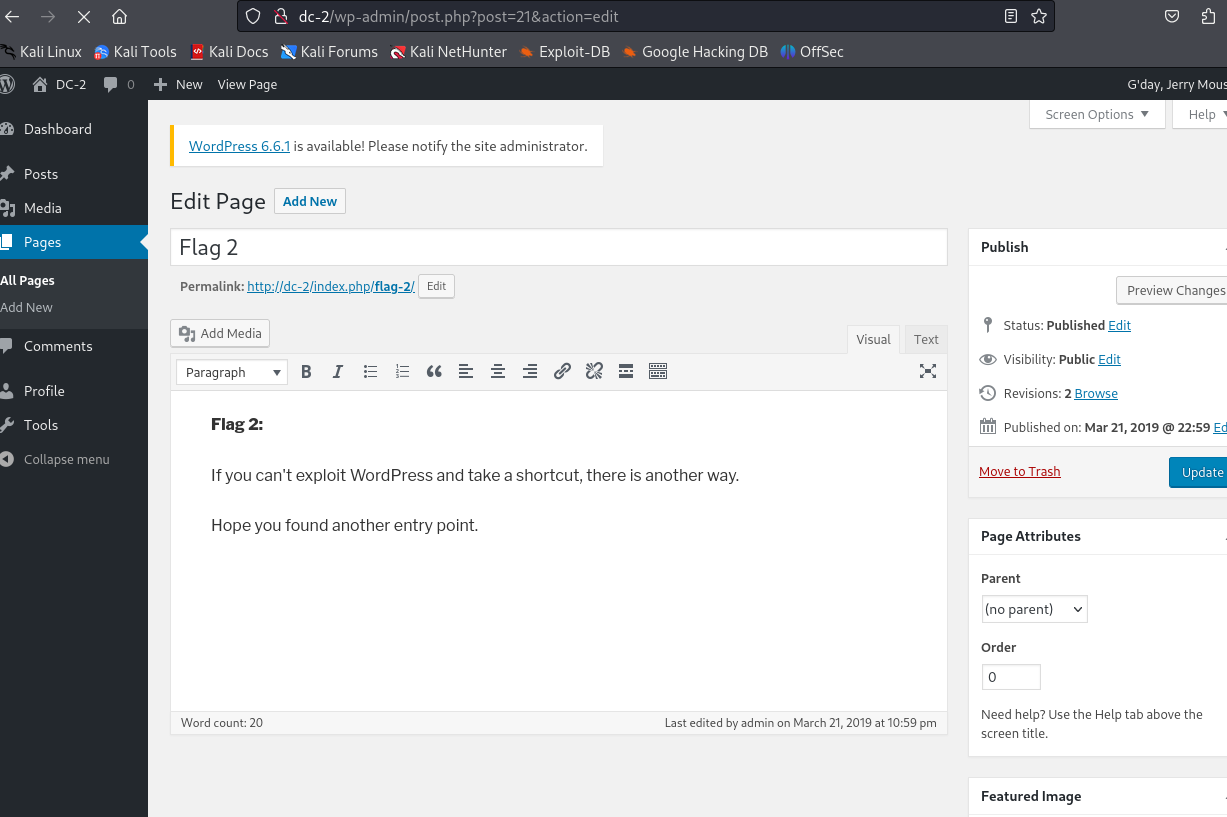Click the Move to Trash link

(1019, 472)
